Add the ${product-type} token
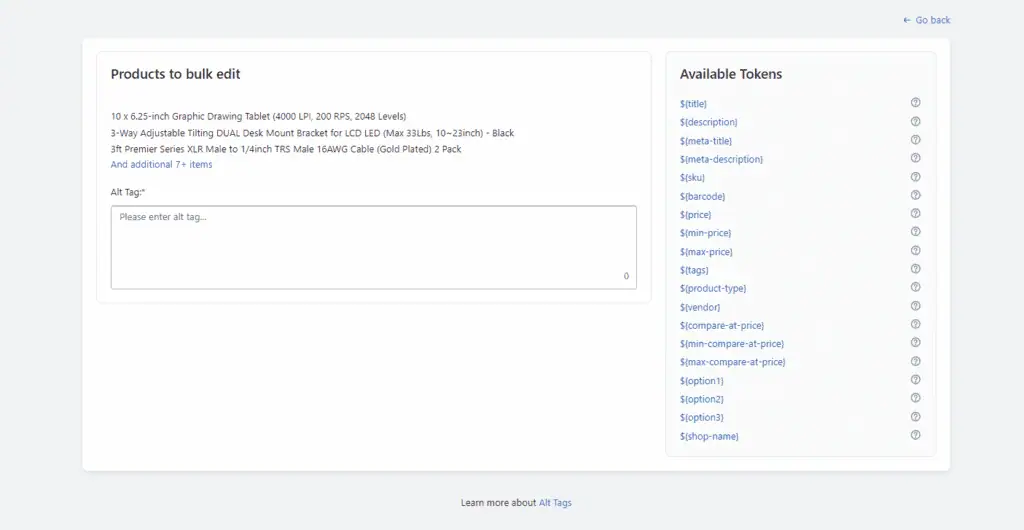This screenshot has height=530, width=1024. (713, 288)
